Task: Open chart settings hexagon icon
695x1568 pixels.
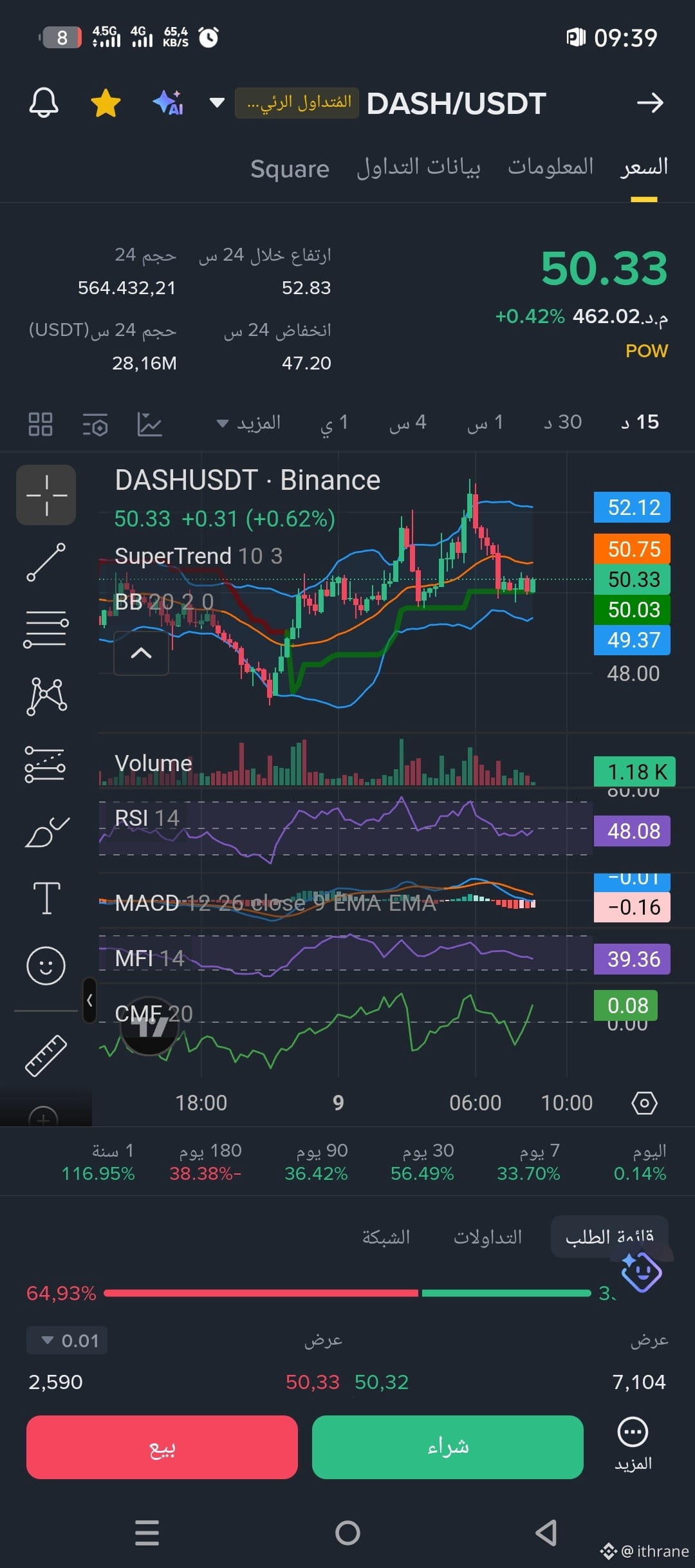Action: (x=644, y=1103)
